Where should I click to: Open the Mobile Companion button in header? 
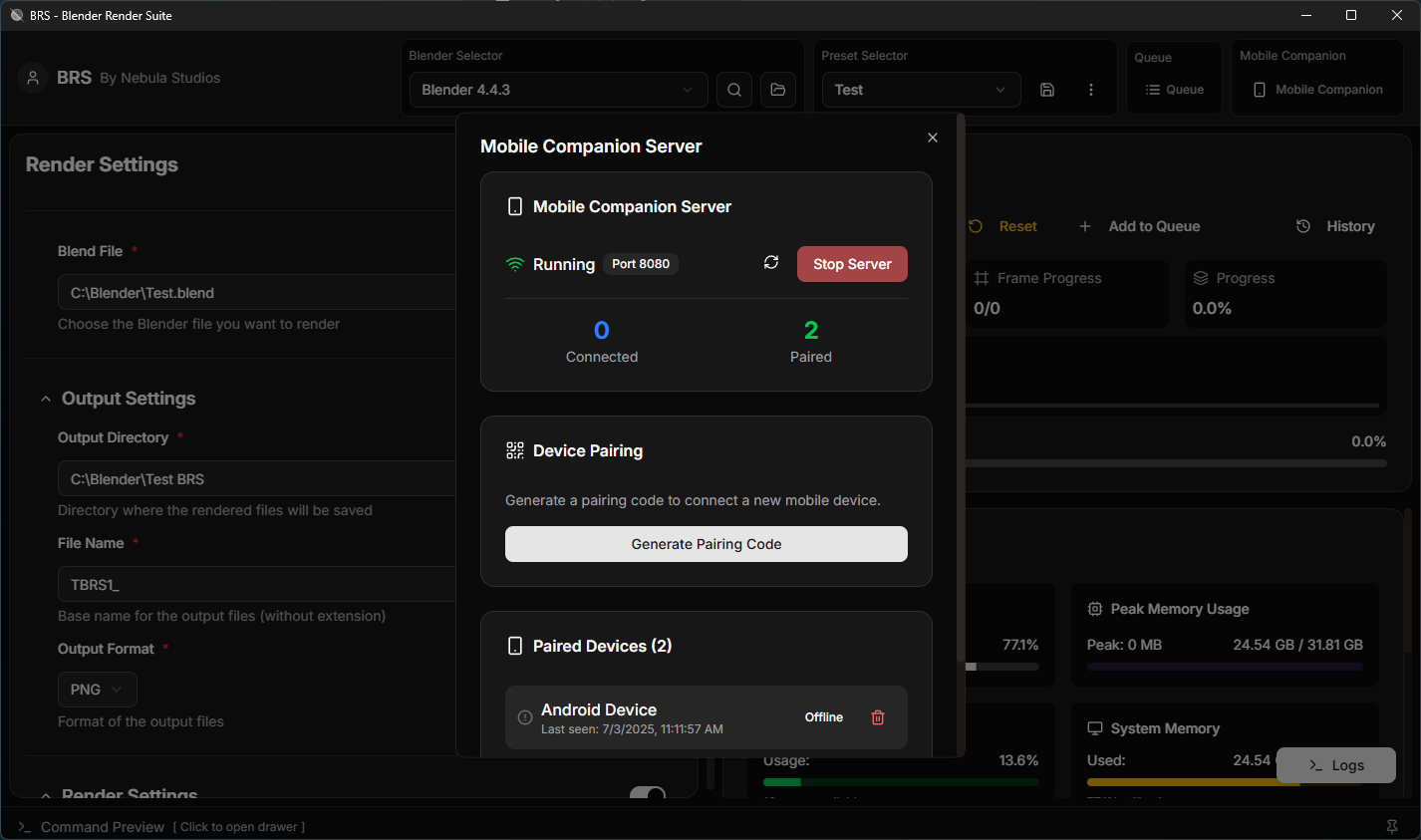[x=1317, y=90]
